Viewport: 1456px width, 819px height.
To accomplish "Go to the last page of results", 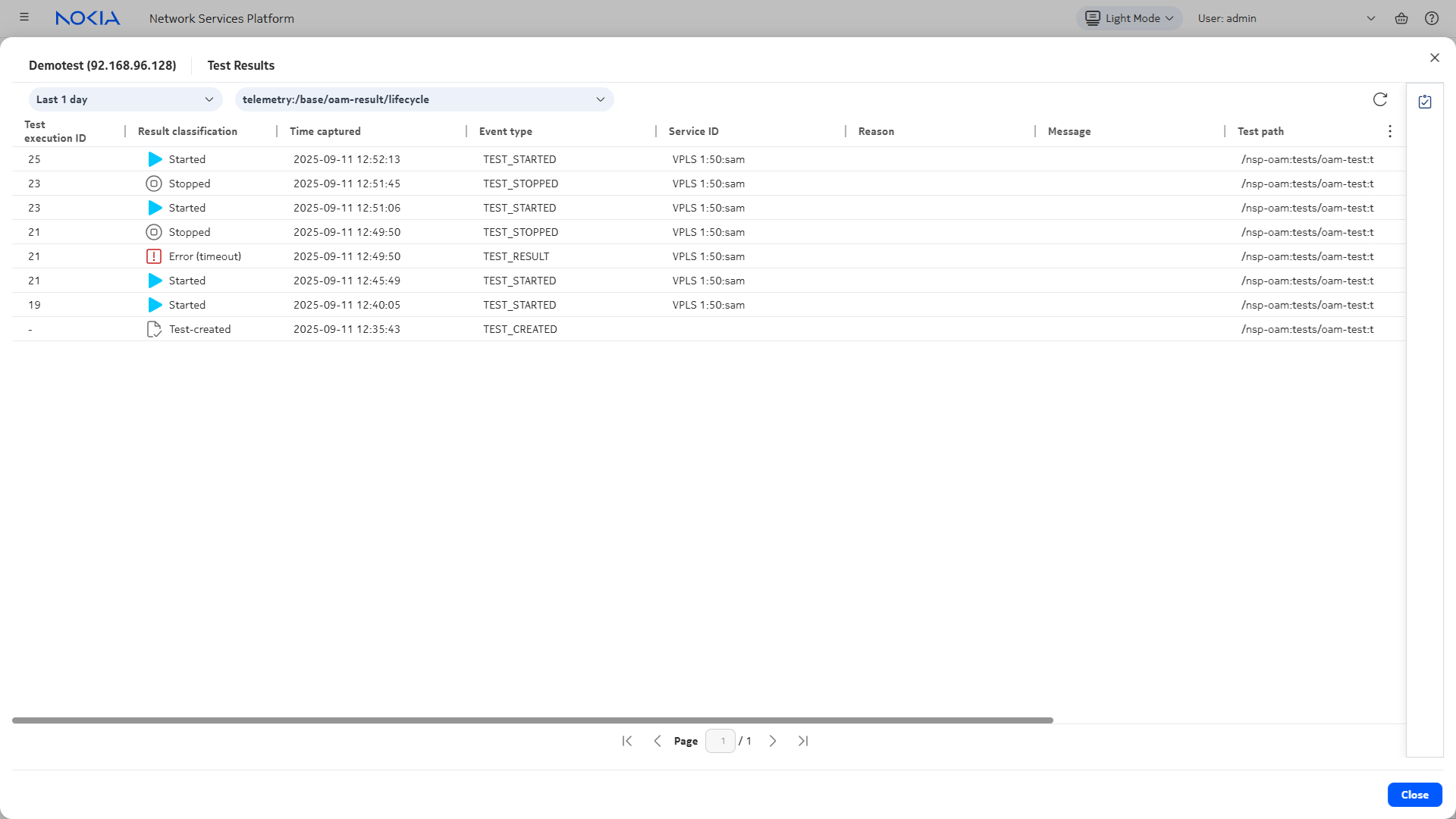I will pyautogui.click(x=803, y=741).
